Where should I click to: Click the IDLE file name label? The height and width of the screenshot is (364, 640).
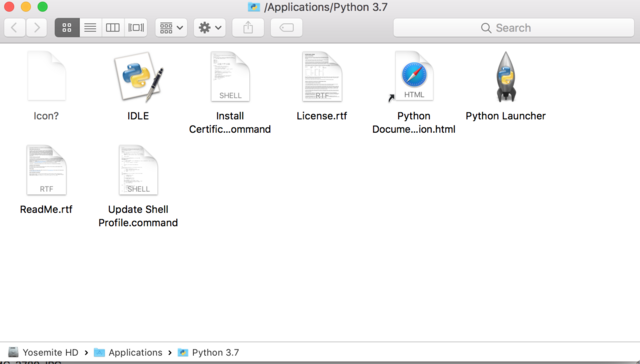(x=138, y=116)
